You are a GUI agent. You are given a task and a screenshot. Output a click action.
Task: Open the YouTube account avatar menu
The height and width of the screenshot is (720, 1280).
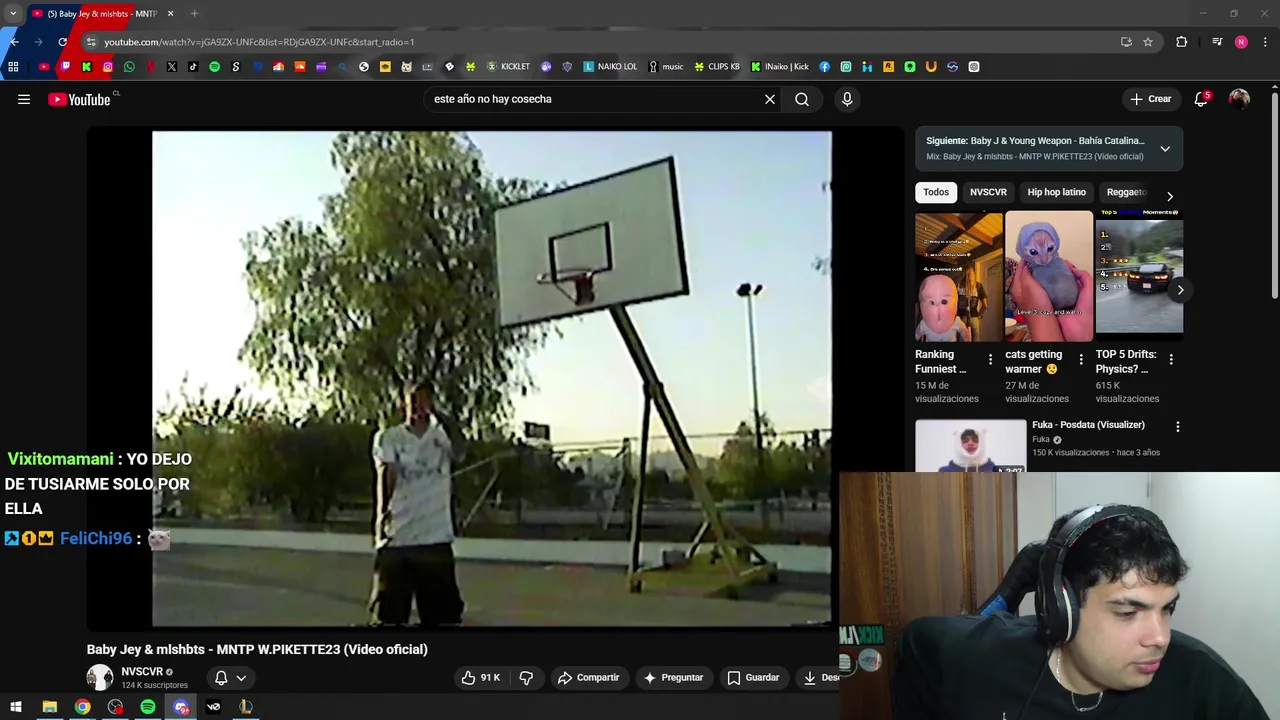point(1239,99)
